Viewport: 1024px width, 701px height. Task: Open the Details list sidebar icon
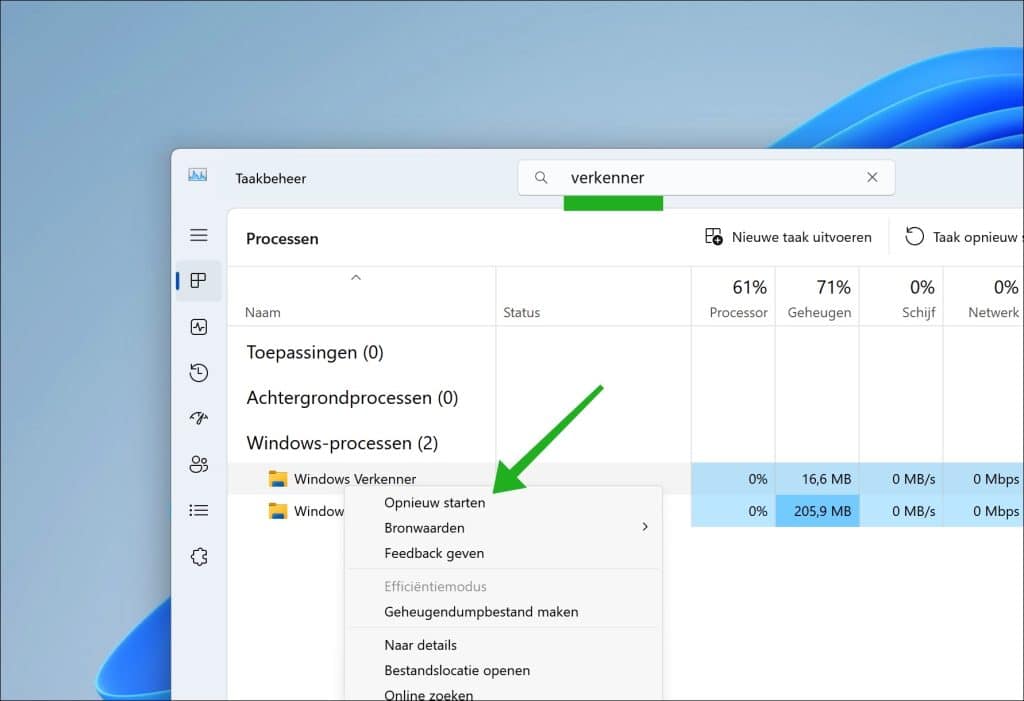(x=199, y=510)
